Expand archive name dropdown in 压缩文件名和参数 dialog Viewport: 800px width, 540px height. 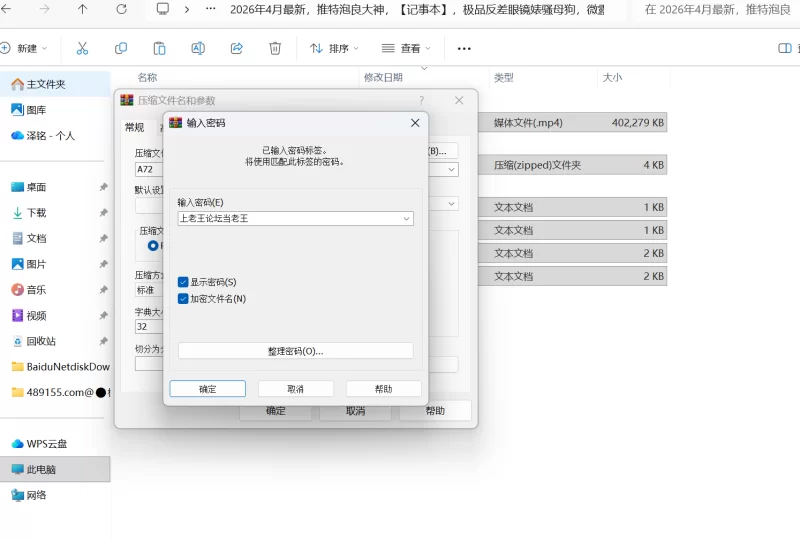tap(452, 169)
